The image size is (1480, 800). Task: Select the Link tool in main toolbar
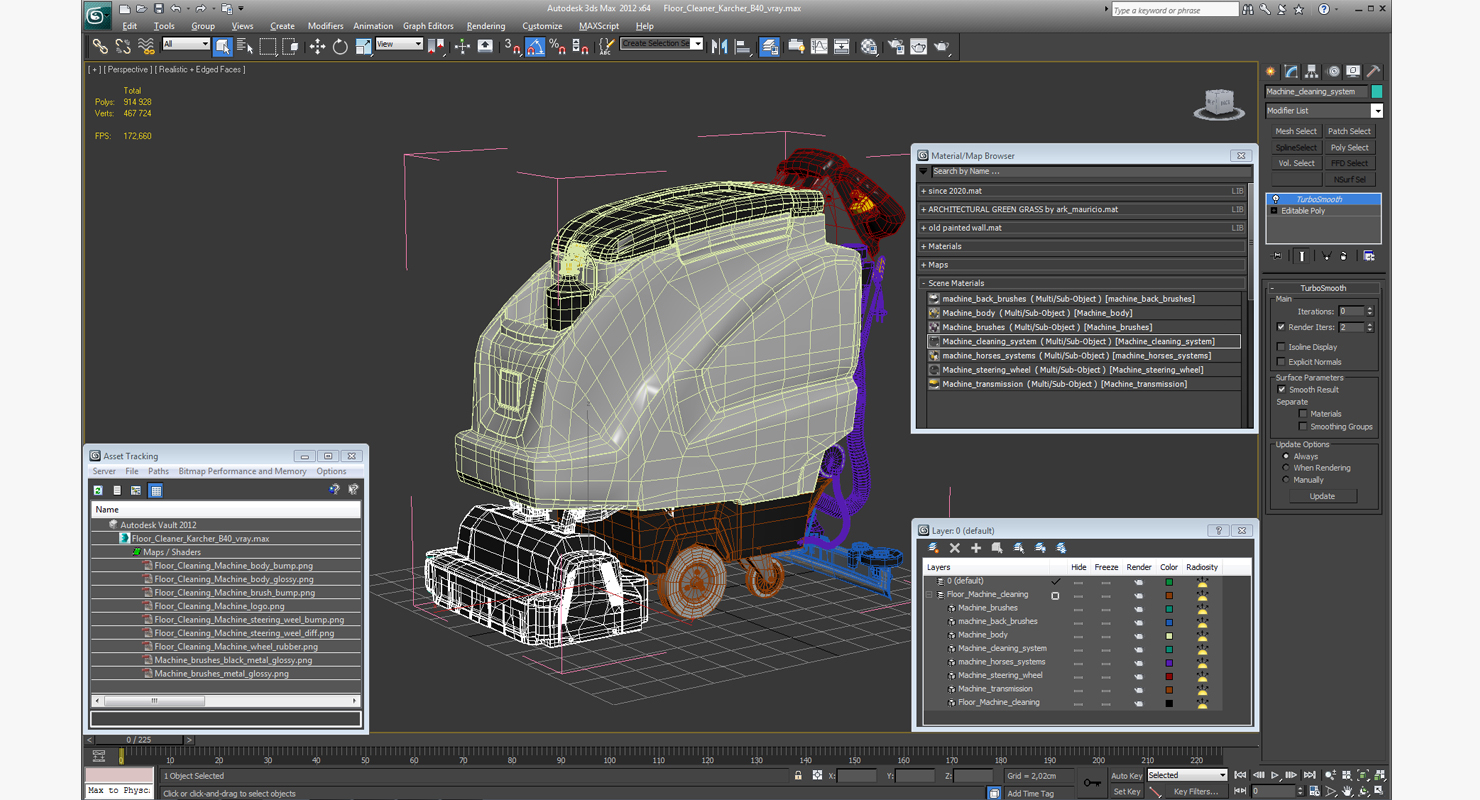(100, 46)
